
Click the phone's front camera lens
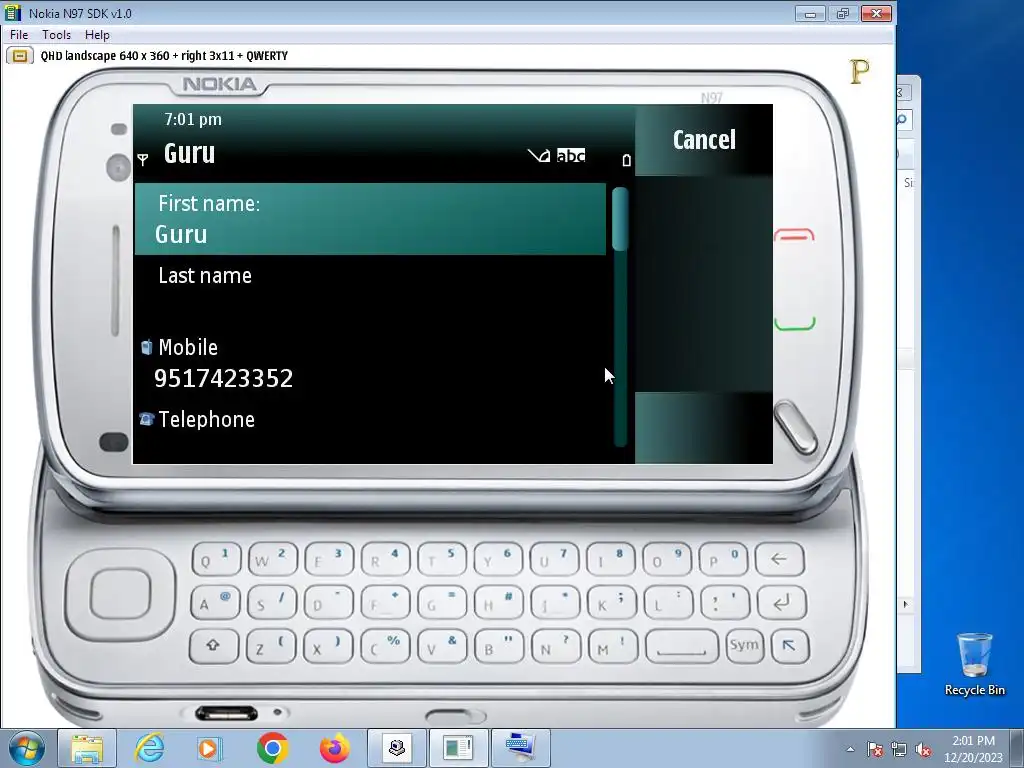point(118,168)
